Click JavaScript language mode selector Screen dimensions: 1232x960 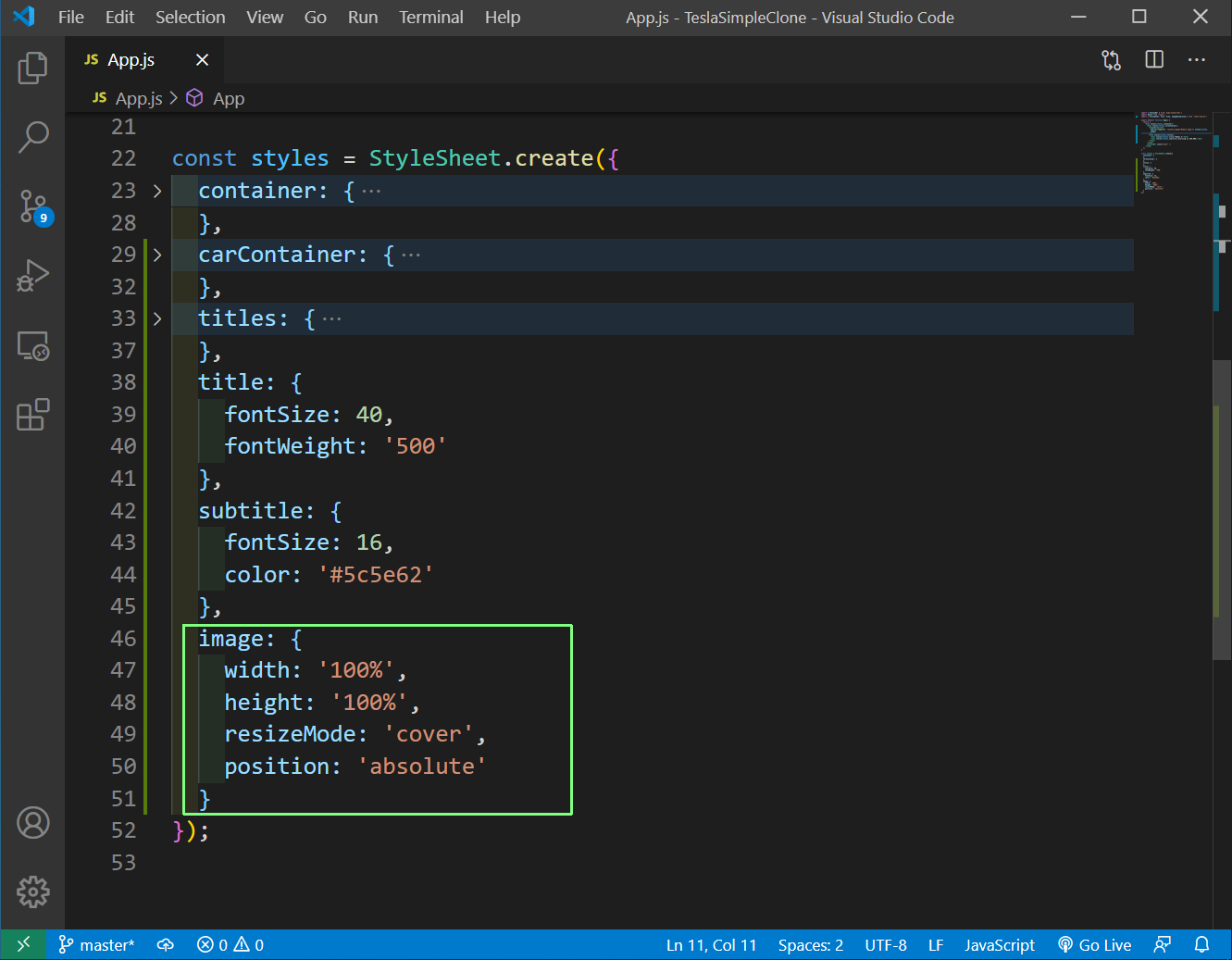click(1000, 944)
